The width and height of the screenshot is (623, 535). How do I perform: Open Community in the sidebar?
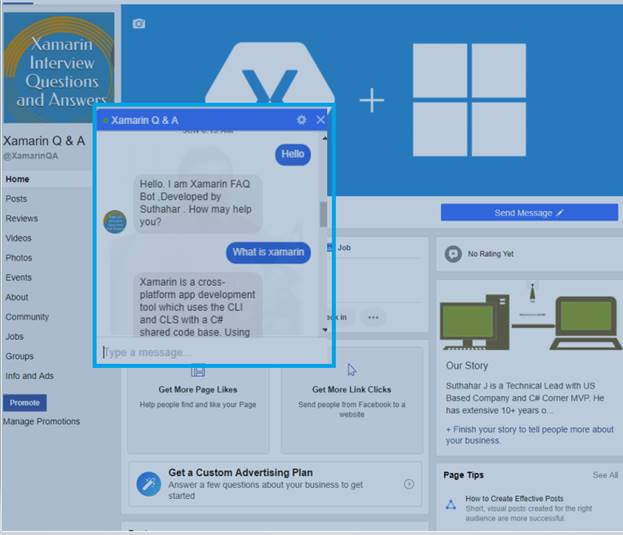tap(27, 317)
